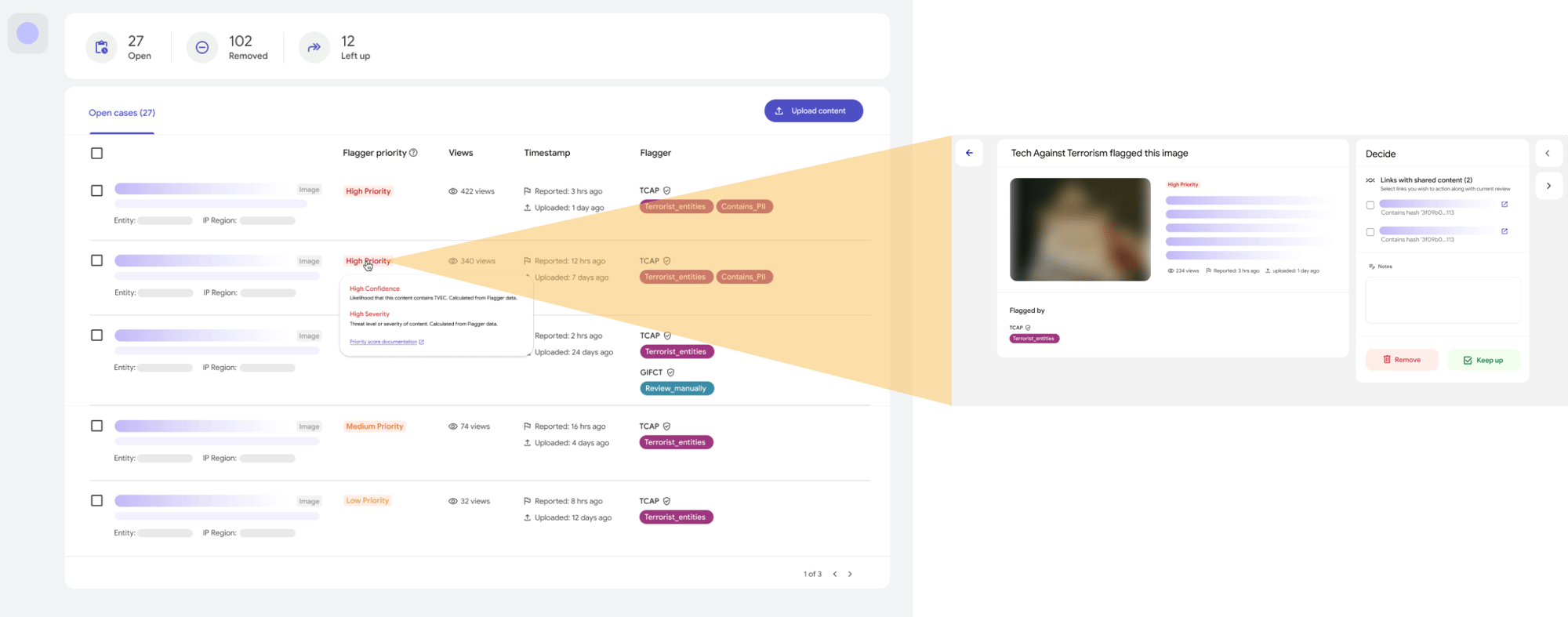1568x617 pixels.
Task: Check the first shared content link
Action: click(x=1370, y=205)
